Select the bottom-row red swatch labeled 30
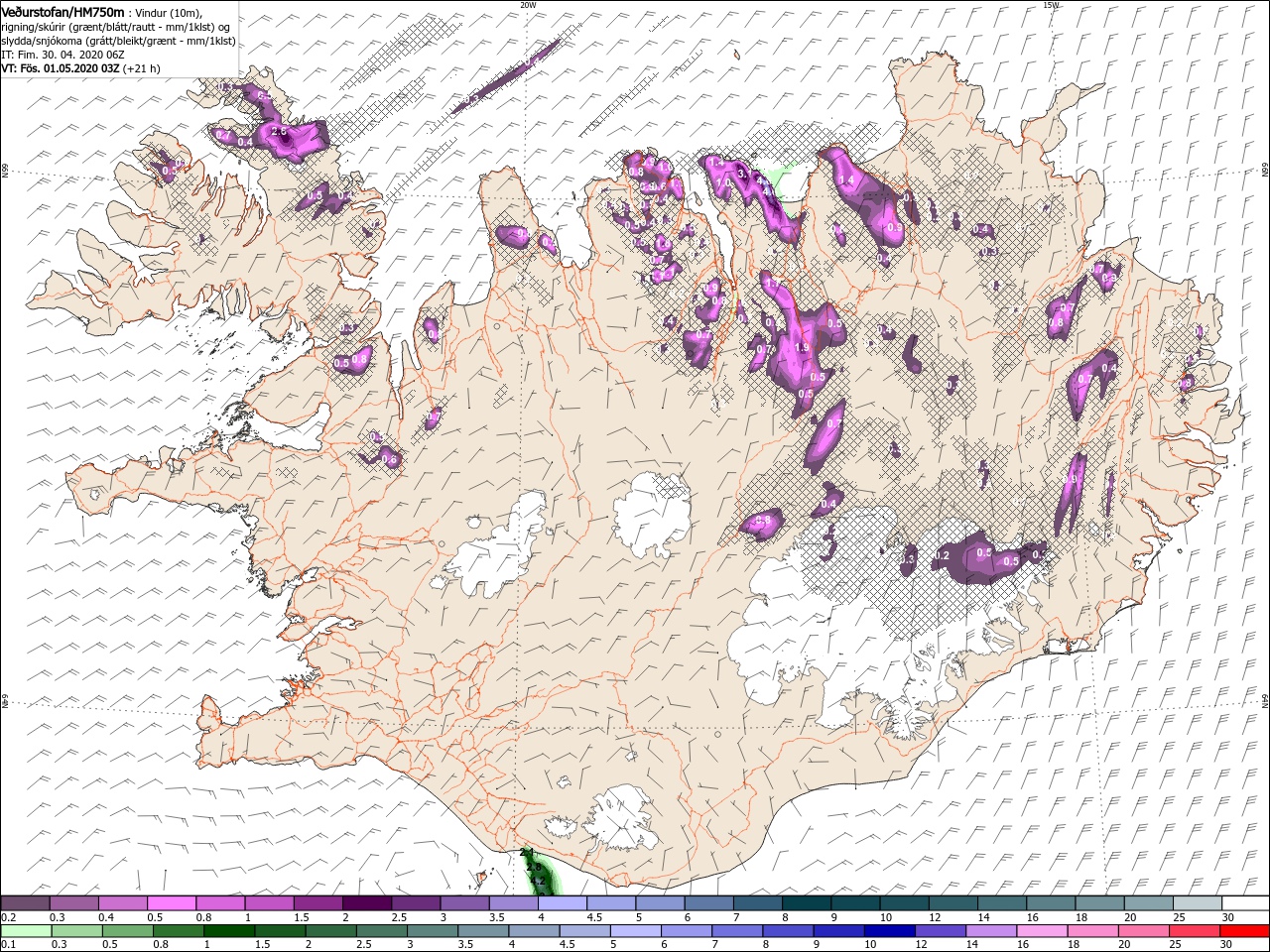The width and height of the screenshot is (1270, 952). (1246, 931)
